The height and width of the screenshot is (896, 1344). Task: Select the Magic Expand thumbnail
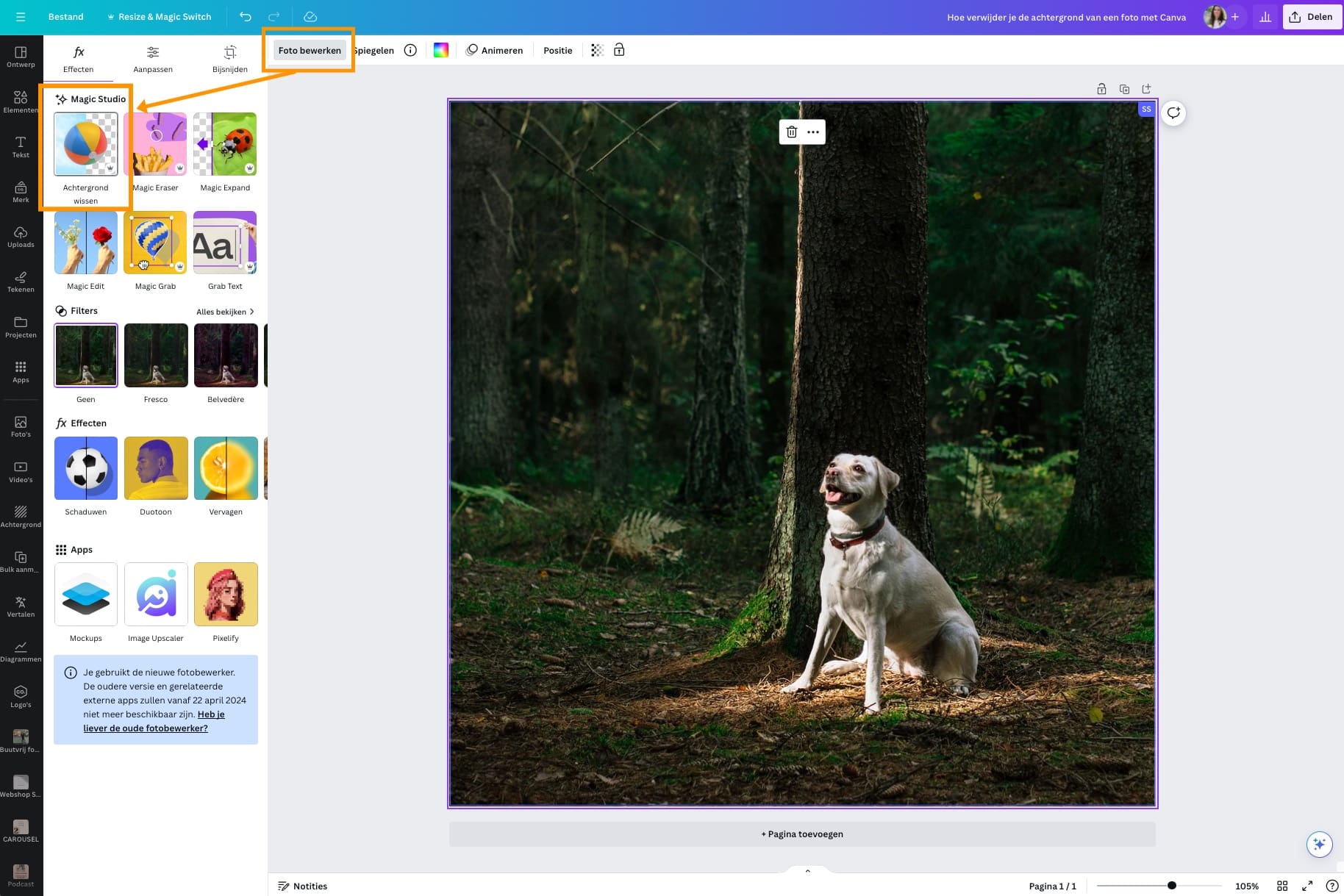[225, 144]
